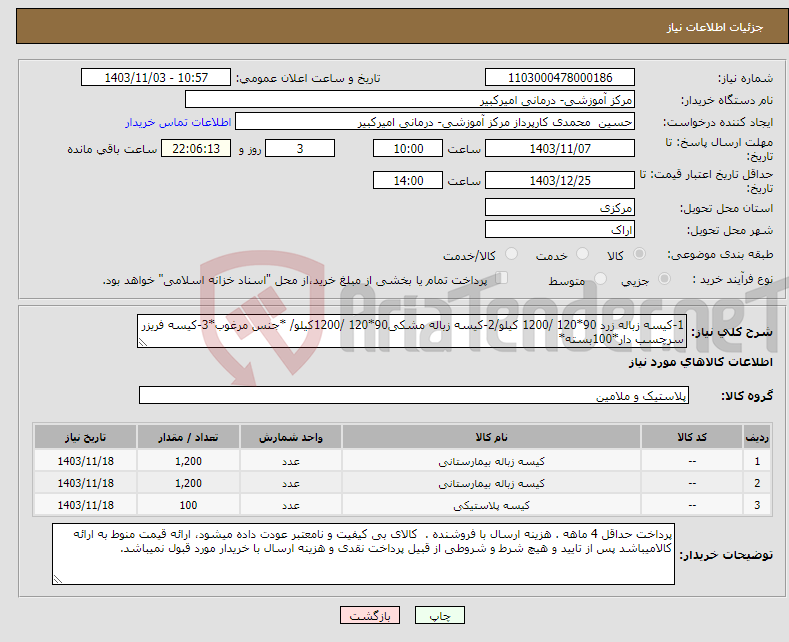Viewport: 789px width, 642px height.
Task: Click the buyer notes text area
Action: [x=363, y=554]
